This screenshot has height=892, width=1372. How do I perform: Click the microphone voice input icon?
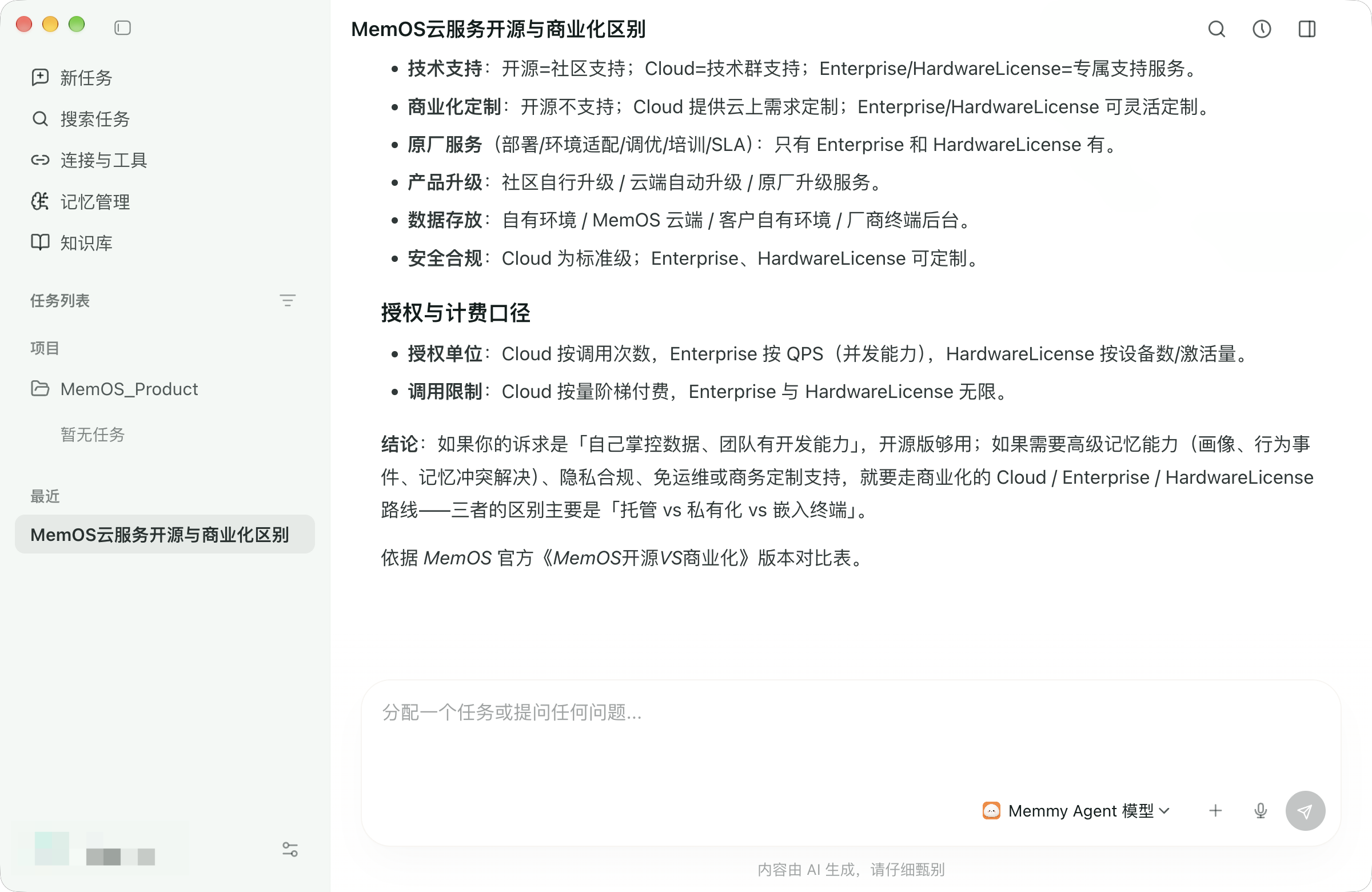coord(1260,810)
